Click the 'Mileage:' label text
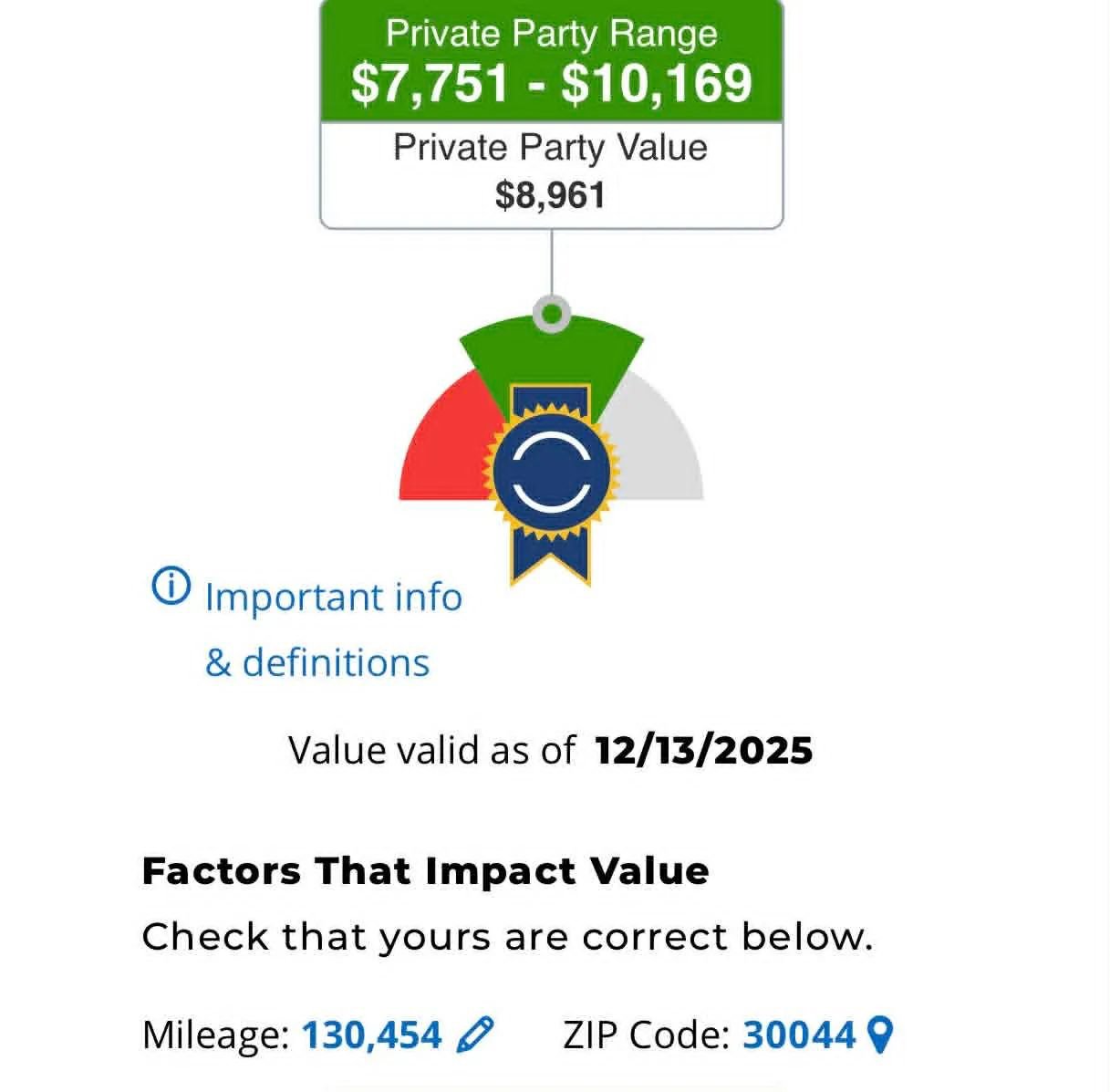The height and width of the screenshot is (1092, 1110). tap(215, 1035)
